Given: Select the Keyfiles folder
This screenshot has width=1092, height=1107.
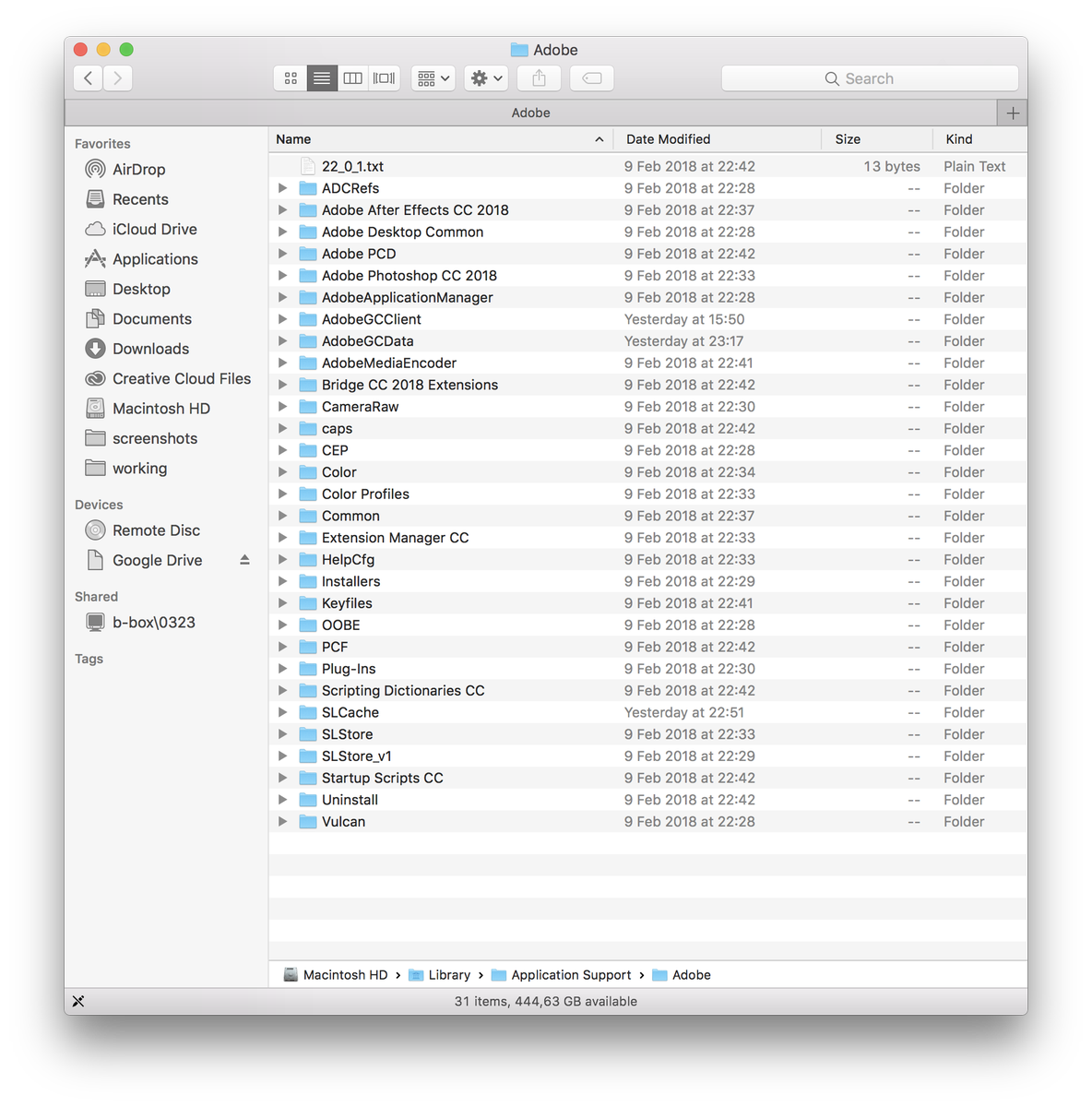Looking at the screenshot, I should [x=647, y=603].
